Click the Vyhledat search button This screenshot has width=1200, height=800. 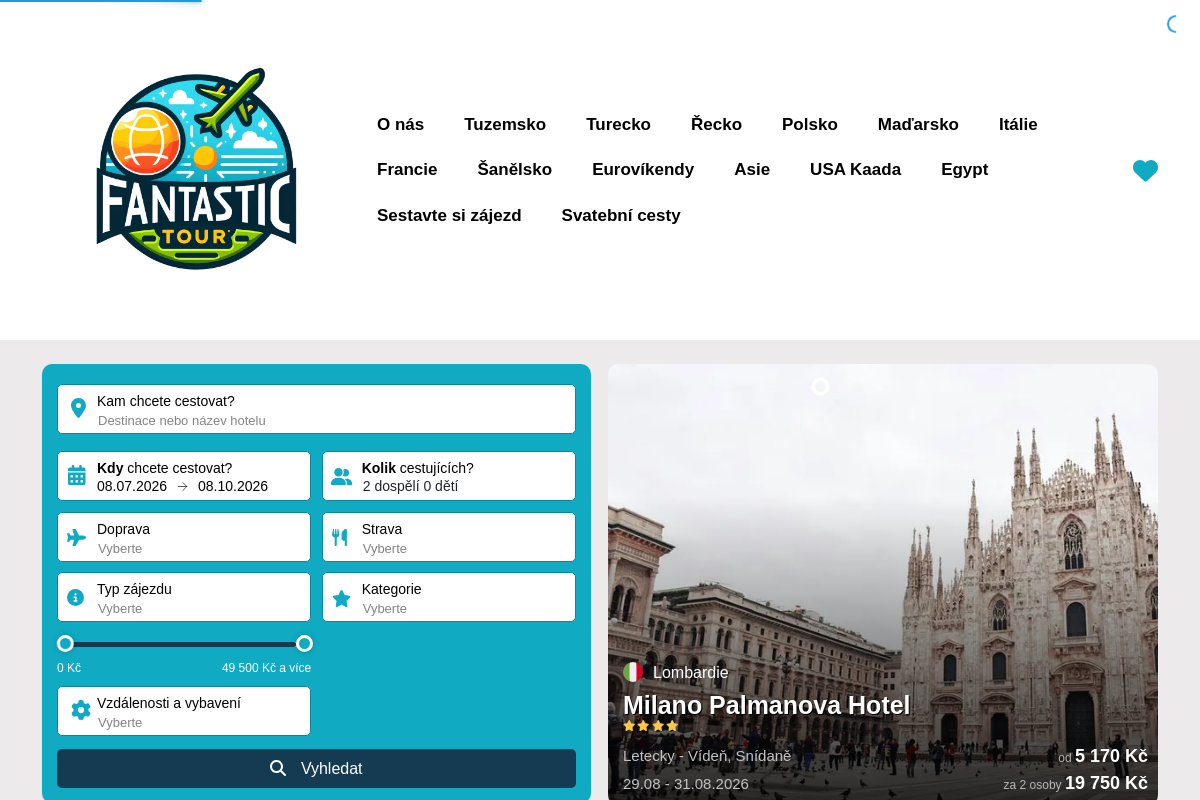(316, 768)
